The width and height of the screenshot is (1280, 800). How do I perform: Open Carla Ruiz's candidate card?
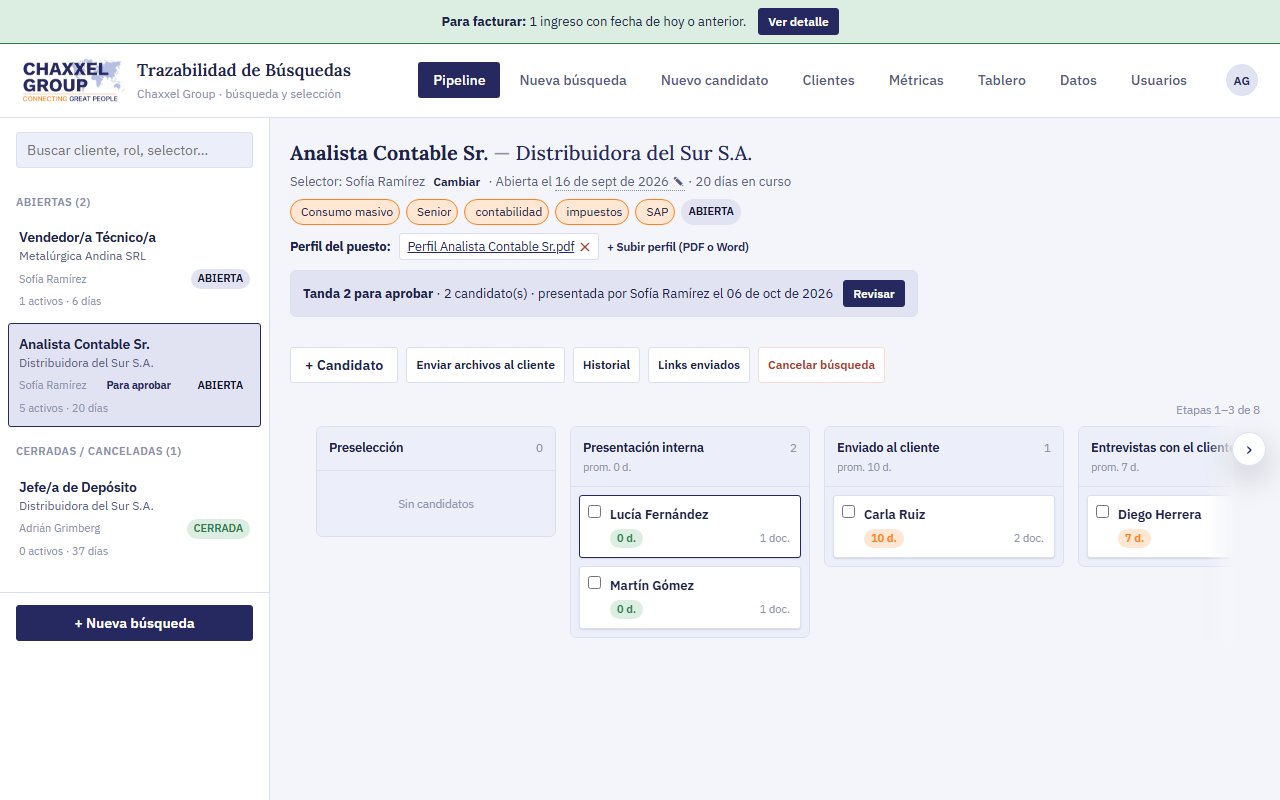[x=944, y=526]
